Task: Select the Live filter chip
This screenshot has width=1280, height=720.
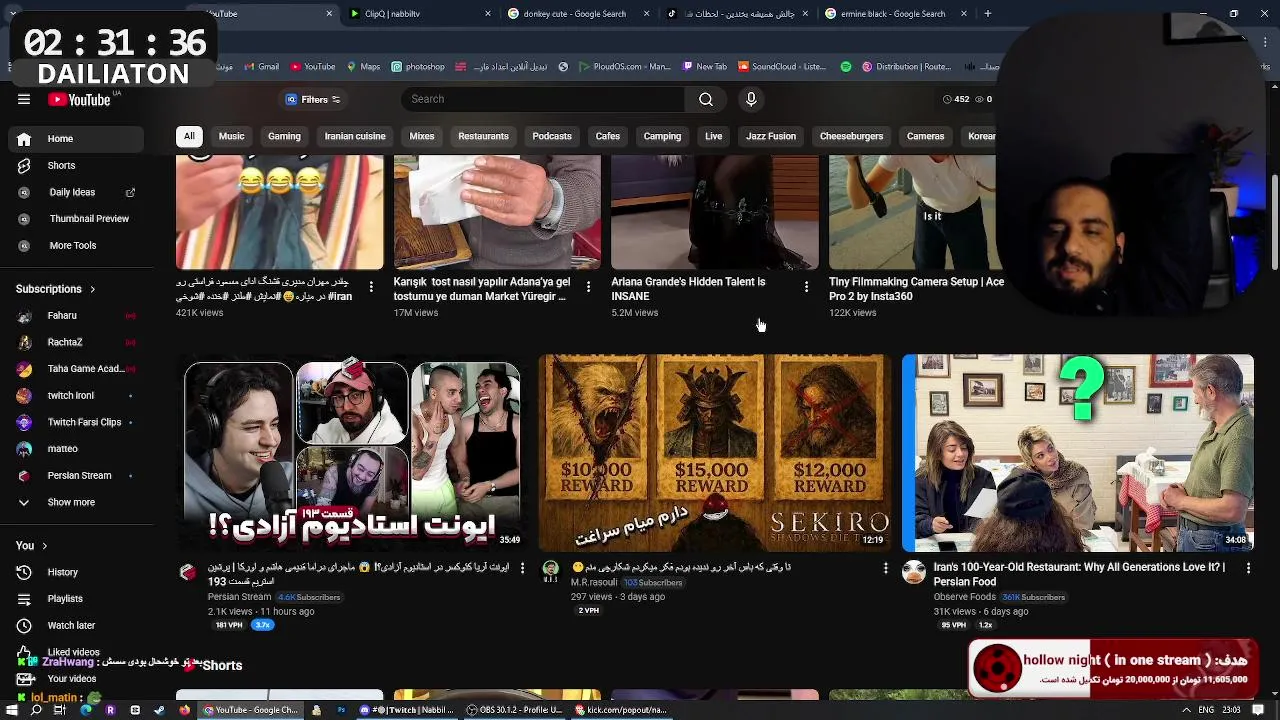Action: point(713,136)
